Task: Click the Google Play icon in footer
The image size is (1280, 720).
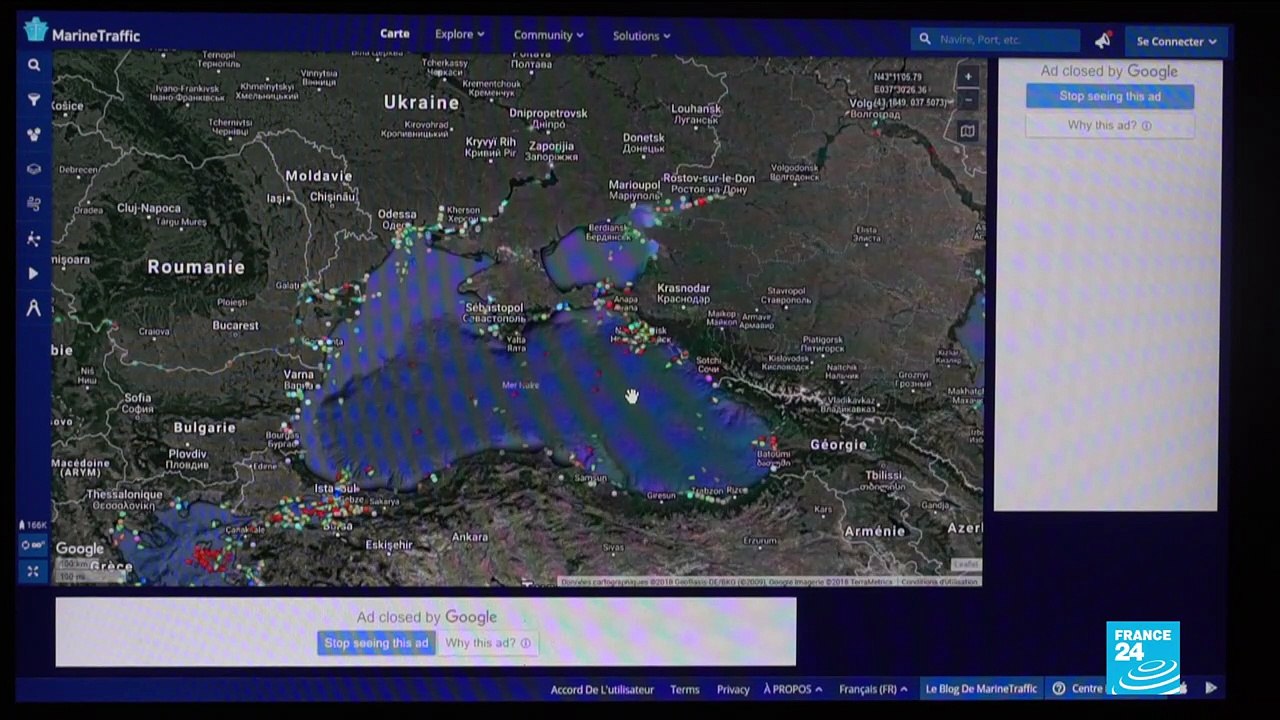Action: (x=1211, y=687)
